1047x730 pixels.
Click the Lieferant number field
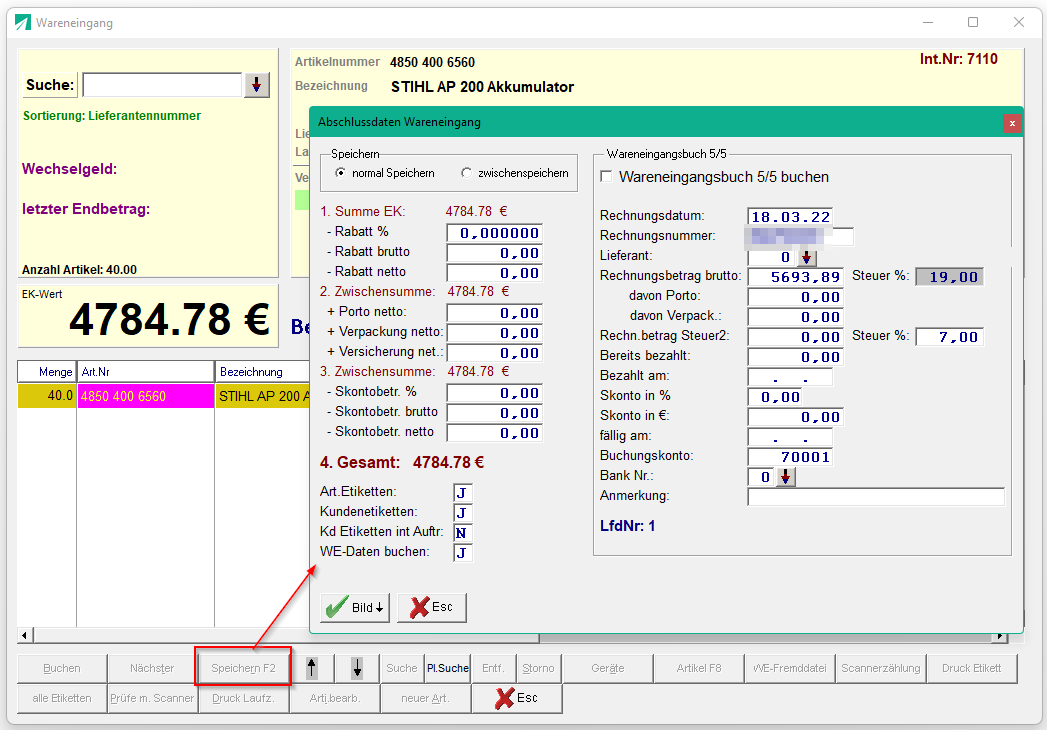(771, 257)
